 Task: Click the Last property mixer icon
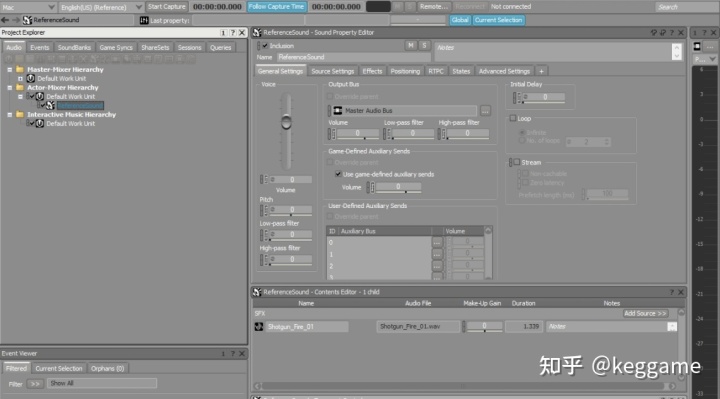point(144,20)
